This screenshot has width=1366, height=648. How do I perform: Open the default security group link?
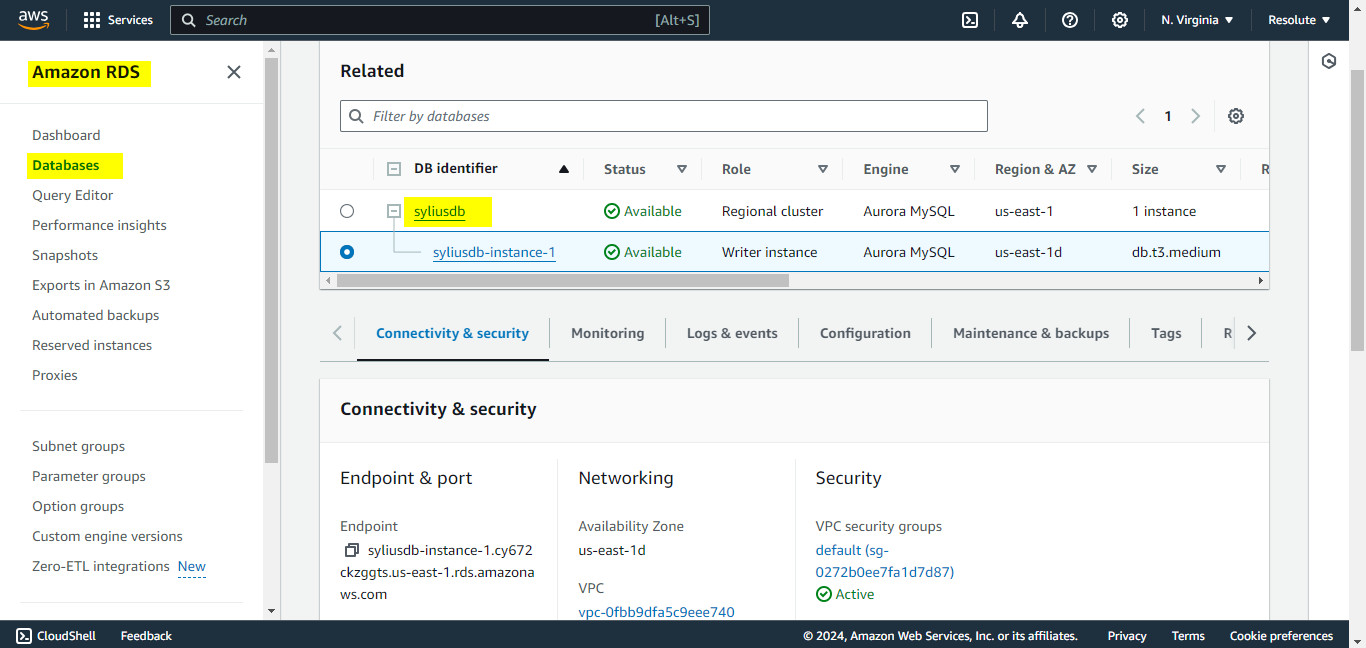(x=885, y=561)
